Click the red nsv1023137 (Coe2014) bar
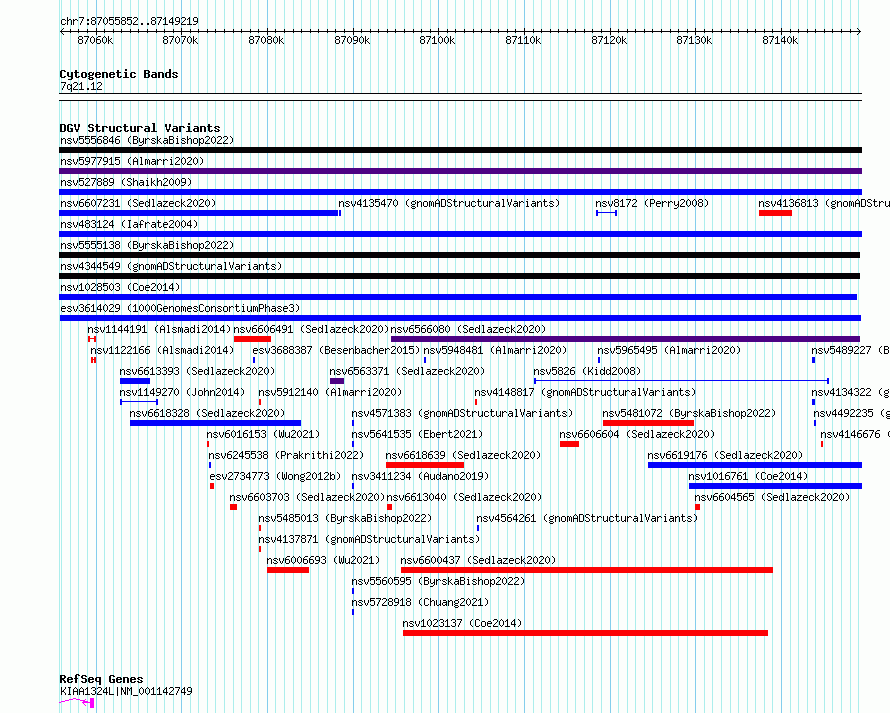This screenshot has width=890, height=713. [x=585, y=633]
